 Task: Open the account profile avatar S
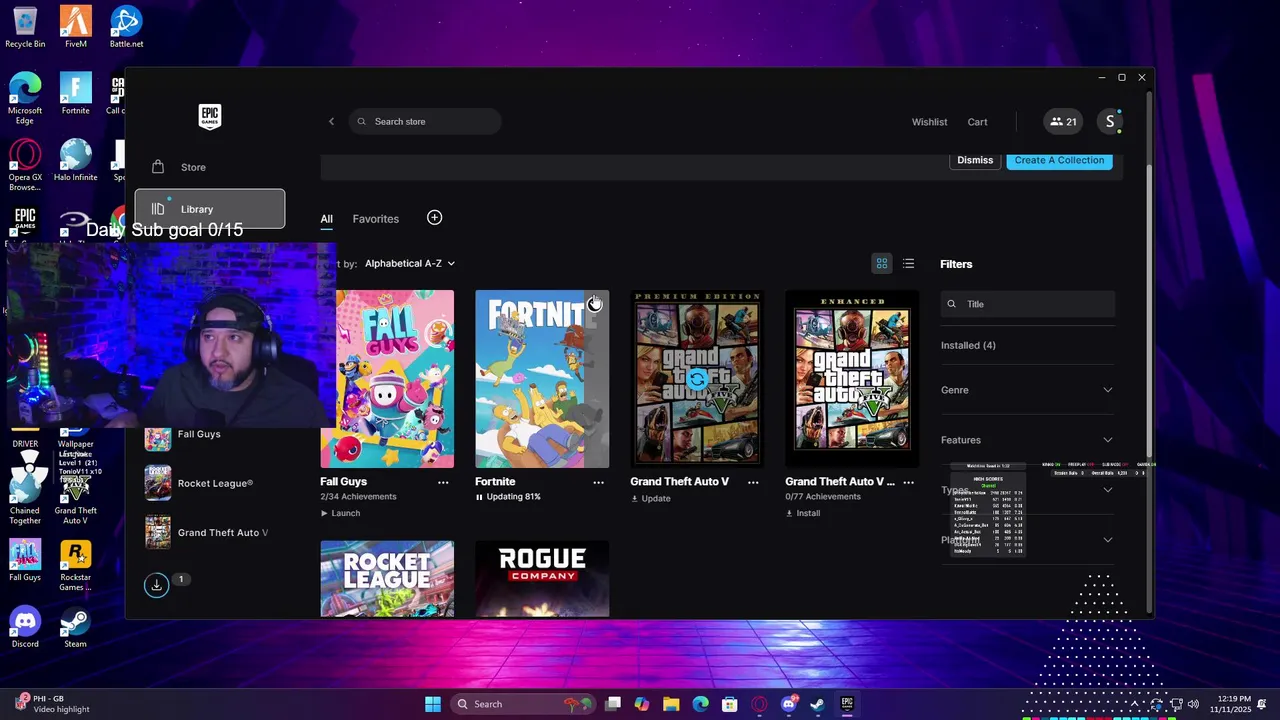coord(1109,122)
